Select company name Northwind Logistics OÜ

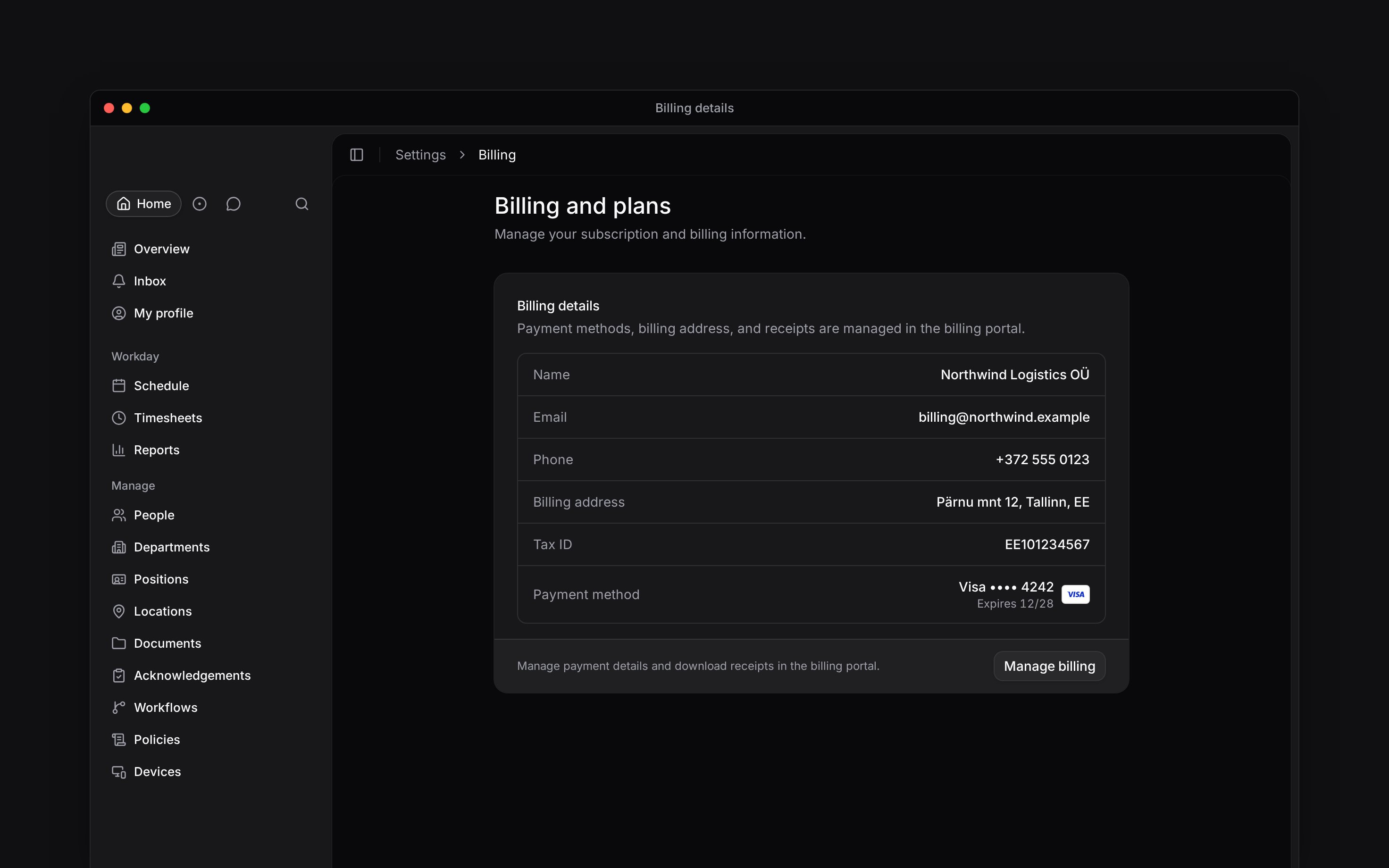click(1015, 374)
